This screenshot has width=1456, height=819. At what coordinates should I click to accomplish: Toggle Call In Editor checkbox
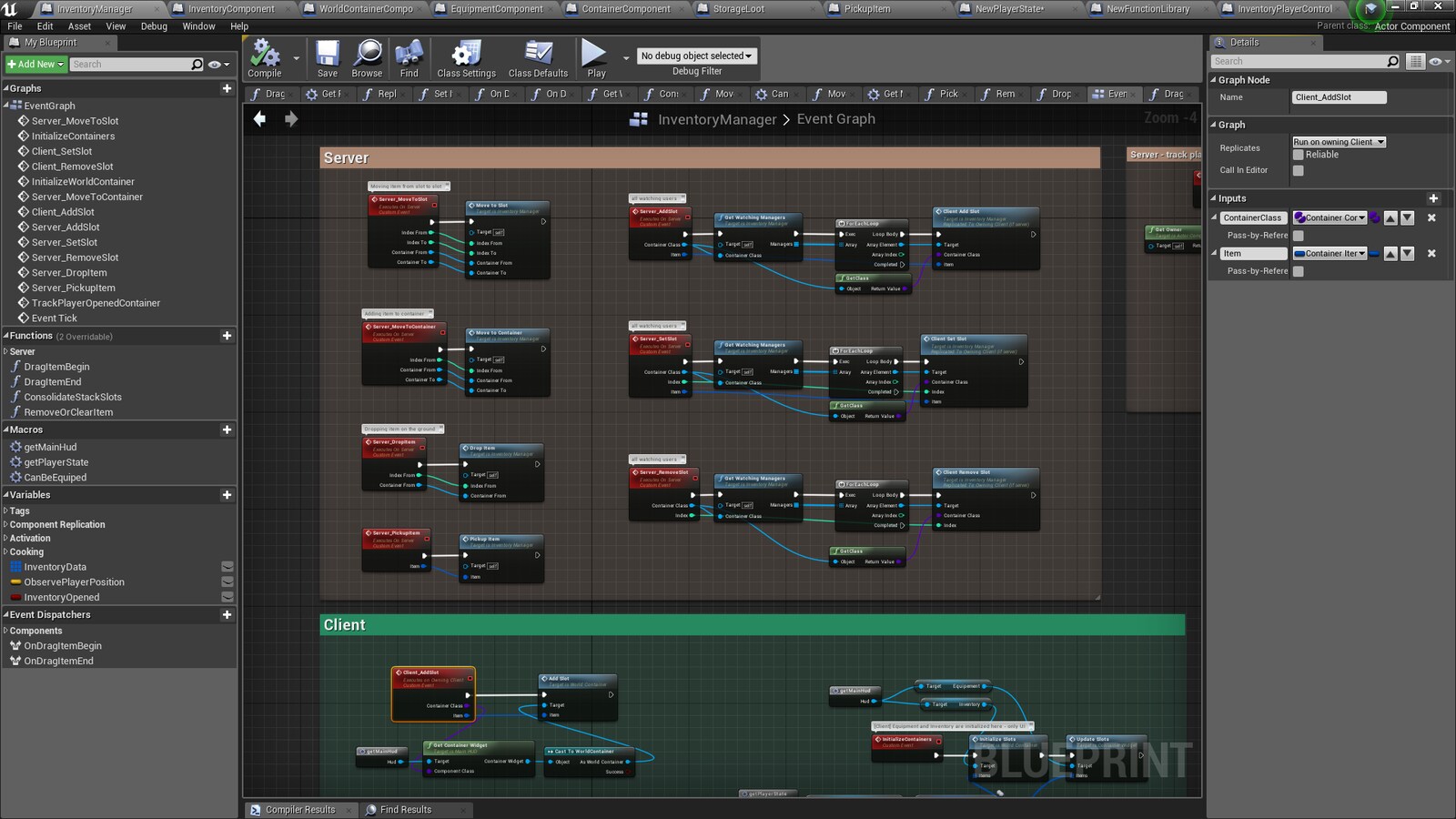tap(1299, 170)
